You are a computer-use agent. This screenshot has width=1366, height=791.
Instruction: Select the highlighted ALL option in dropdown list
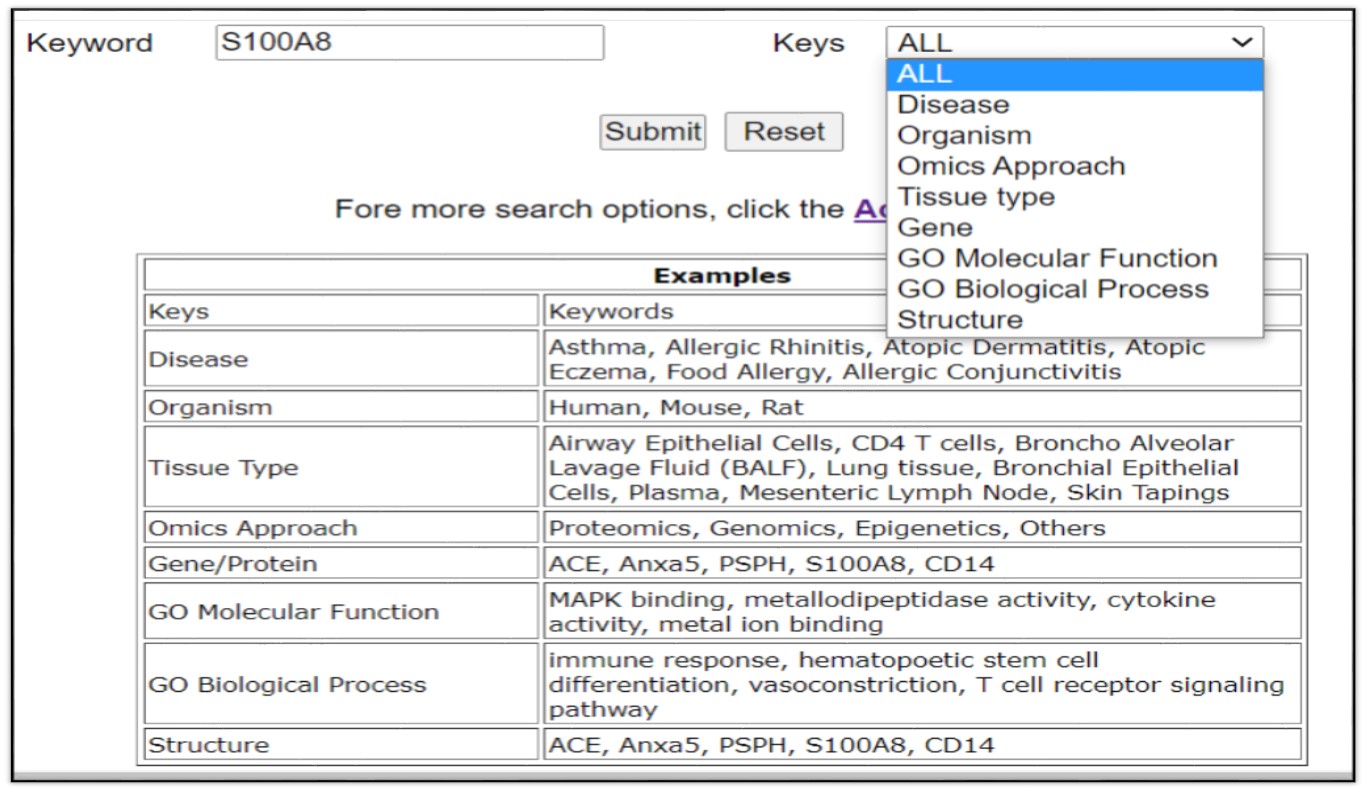pos(1074,74)
